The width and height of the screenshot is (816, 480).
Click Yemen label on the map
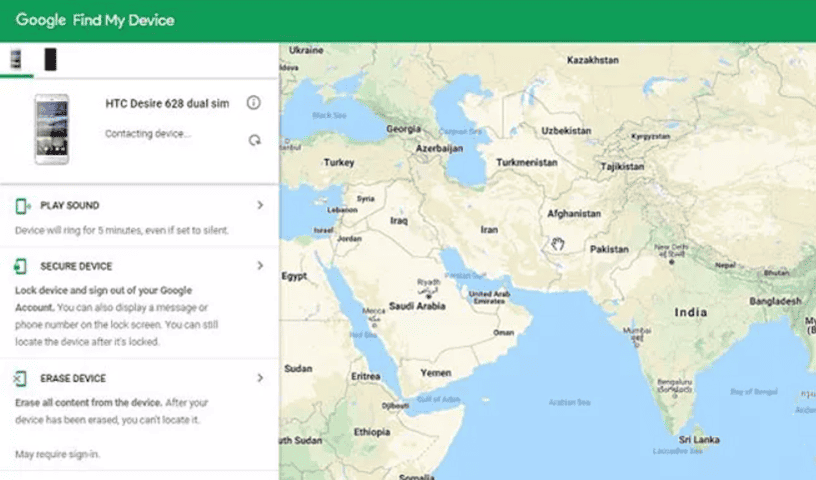pos(436,373)
